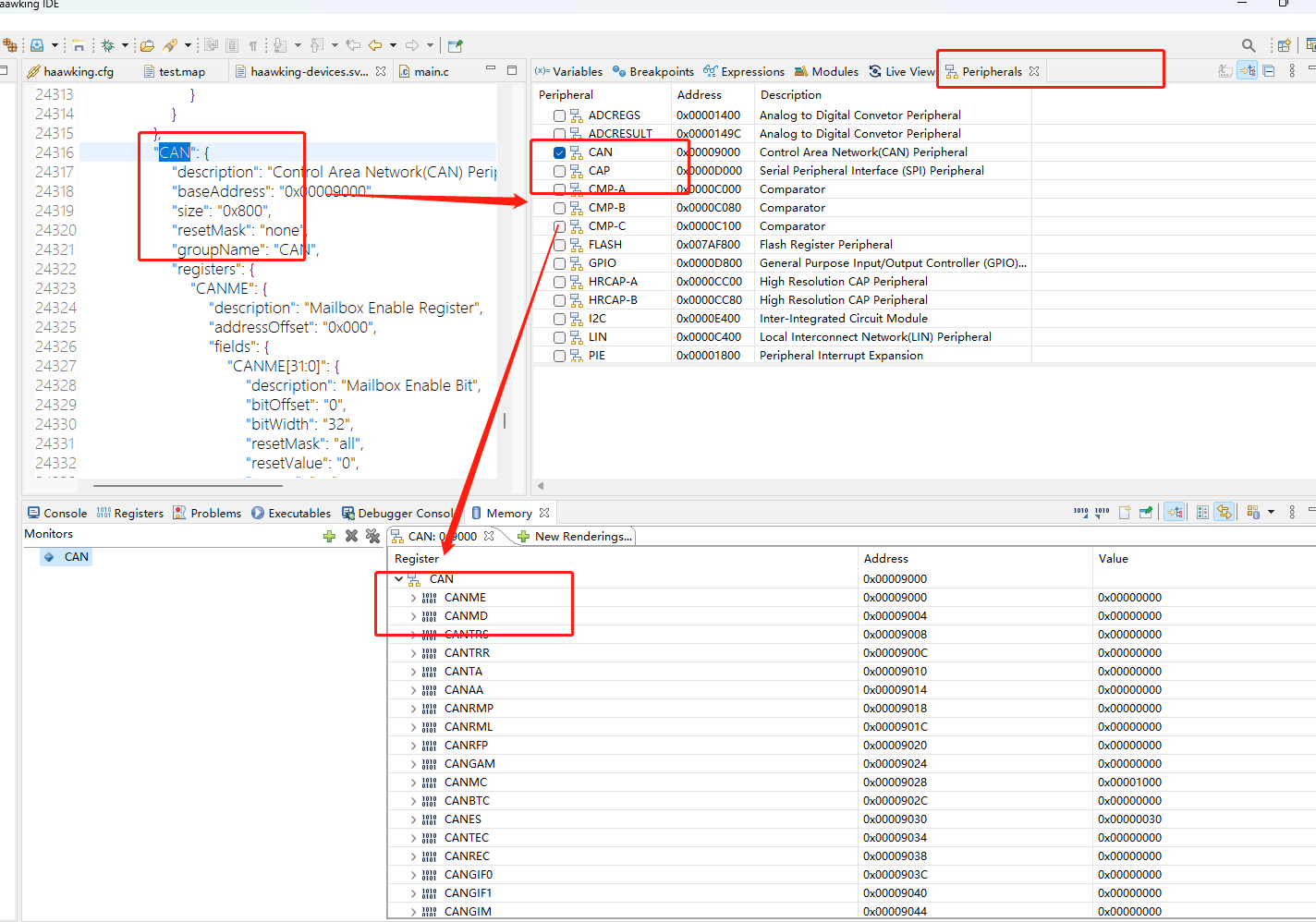Expand the CANME register row
1316x922 pixels.
click(413, 598)
